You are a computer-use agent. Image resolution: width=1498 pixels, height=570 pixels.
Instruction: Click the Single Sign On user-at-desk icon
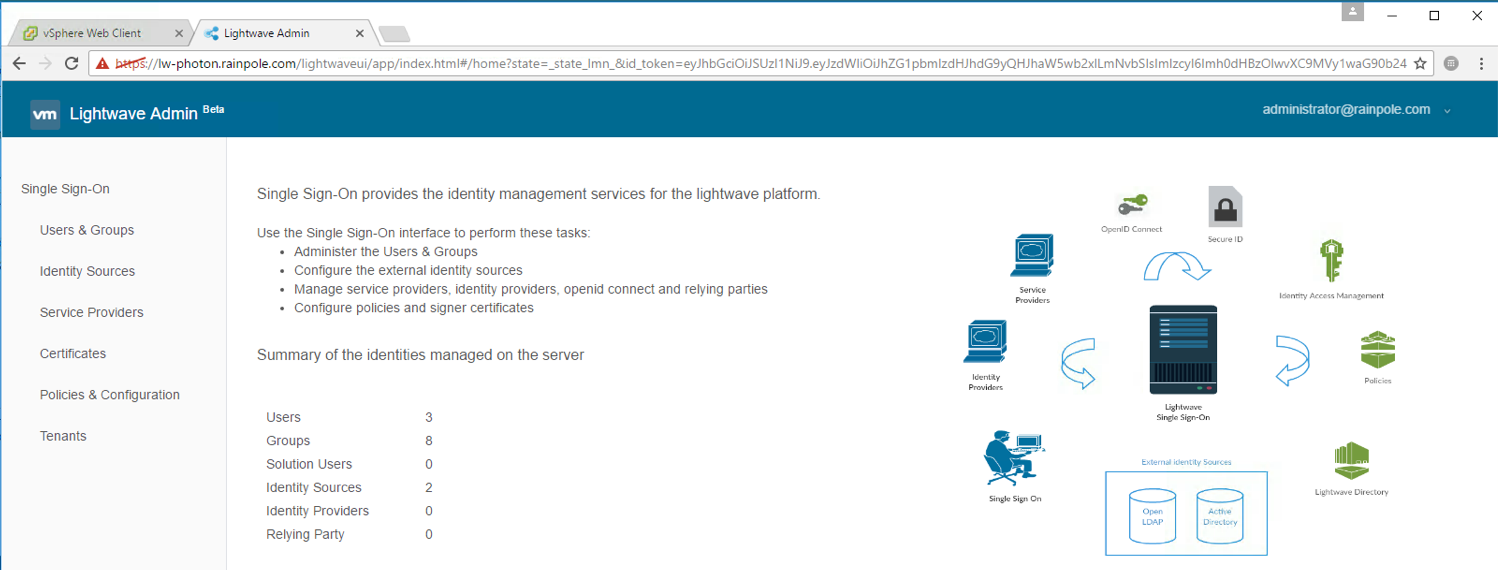click(1014, 458)
